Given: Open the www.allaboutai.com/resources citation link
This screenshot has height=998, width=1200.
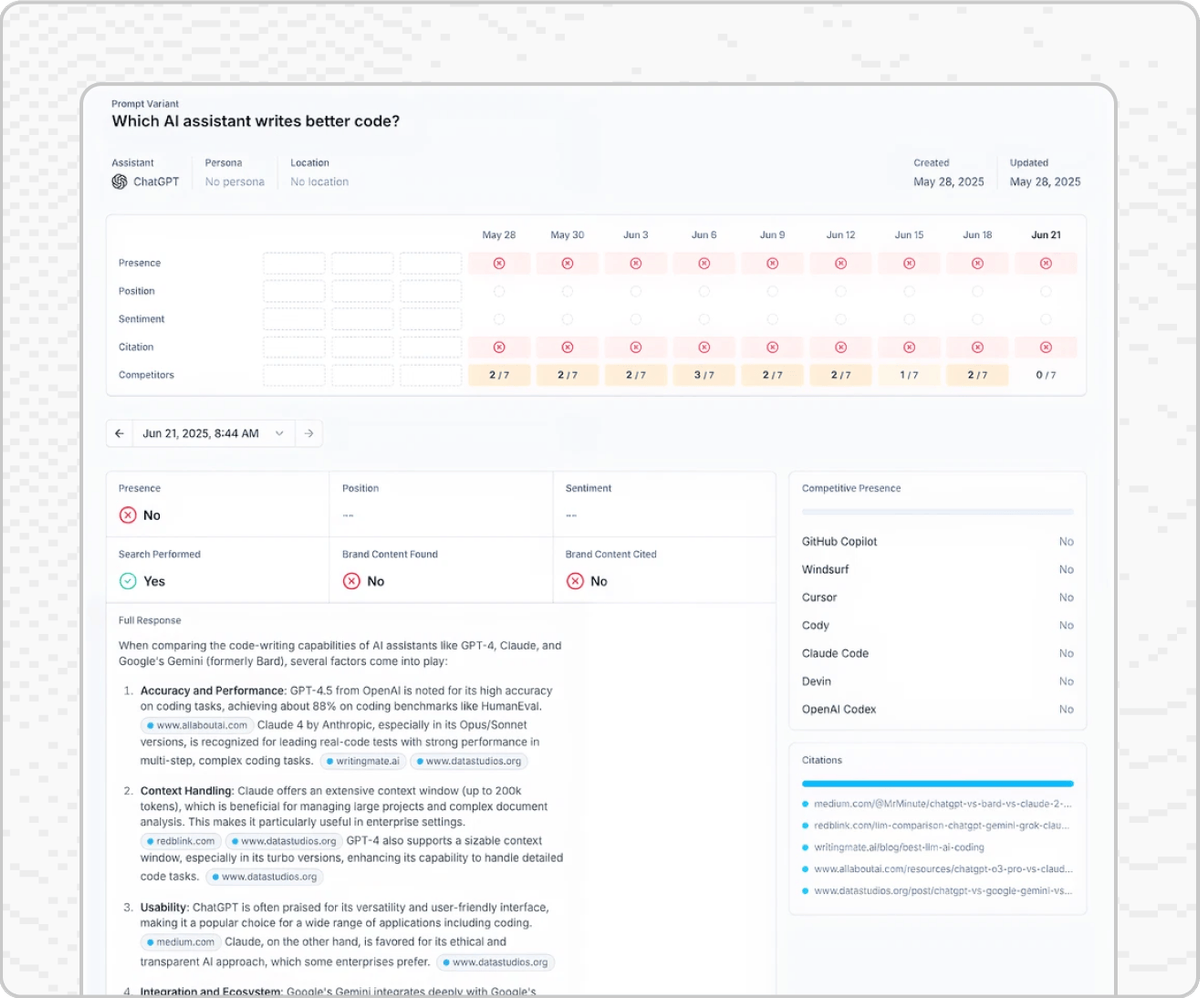Looking at the screenshot, I should coord(938,869).
